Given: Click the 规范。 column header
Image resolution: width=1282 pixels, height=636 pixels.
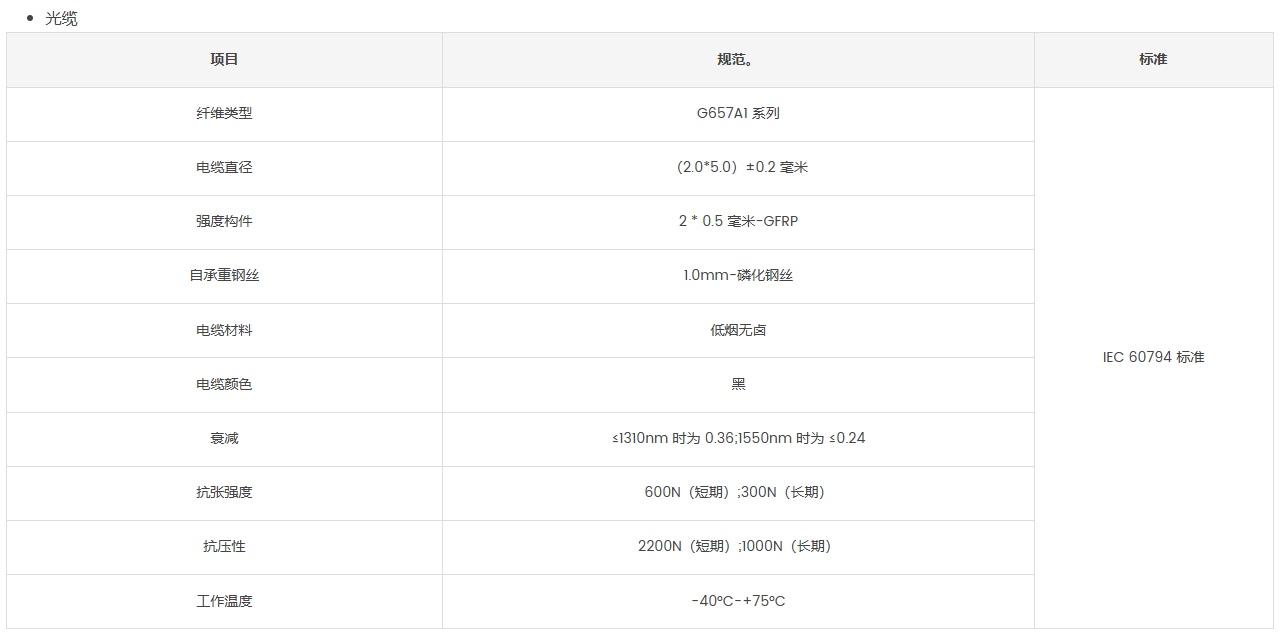Looking at the screenshot, I should pyautogui.click(x=738, y=59).
